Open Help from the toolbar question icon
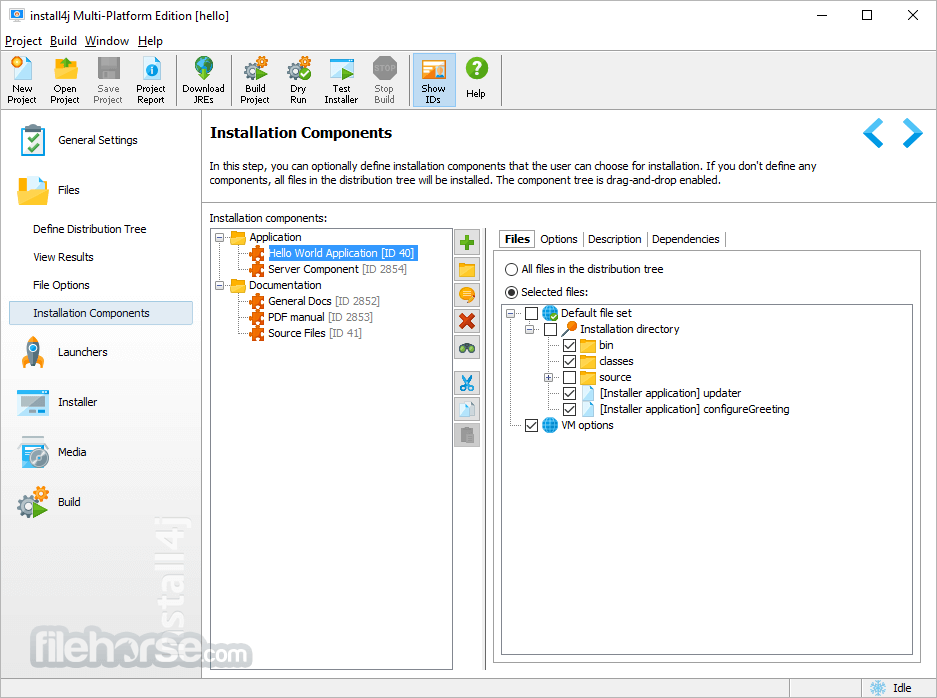Image resolution: width=937 pixels, height=698 pixels. (476, 78)
